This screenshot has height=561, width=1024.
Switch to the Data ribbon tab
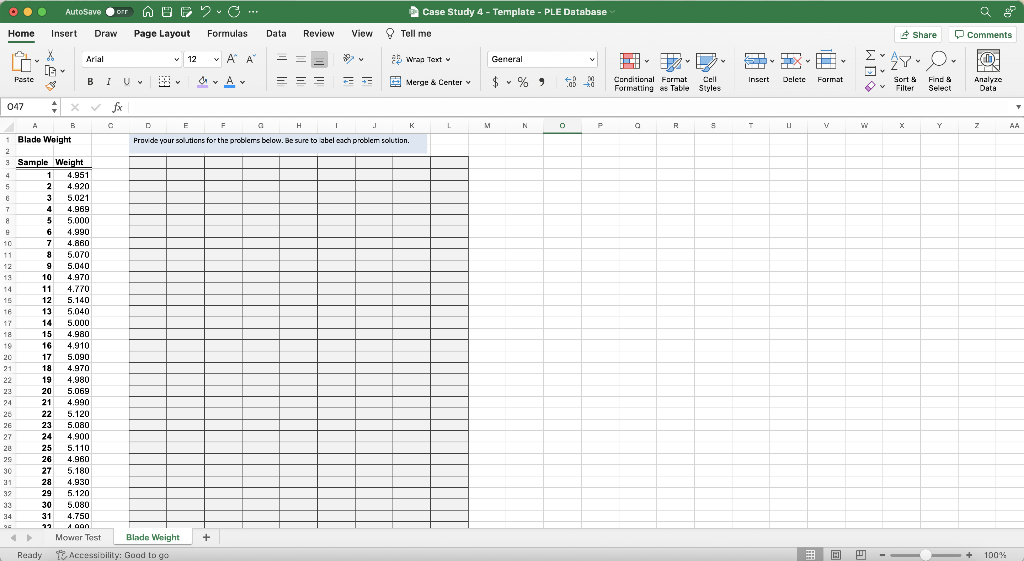click(x=276, y=33)
